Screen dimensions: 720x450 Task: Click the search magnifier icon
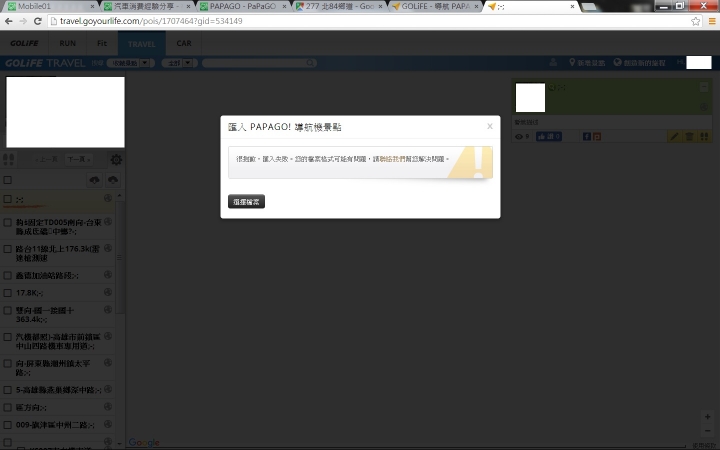coord(311,63)
